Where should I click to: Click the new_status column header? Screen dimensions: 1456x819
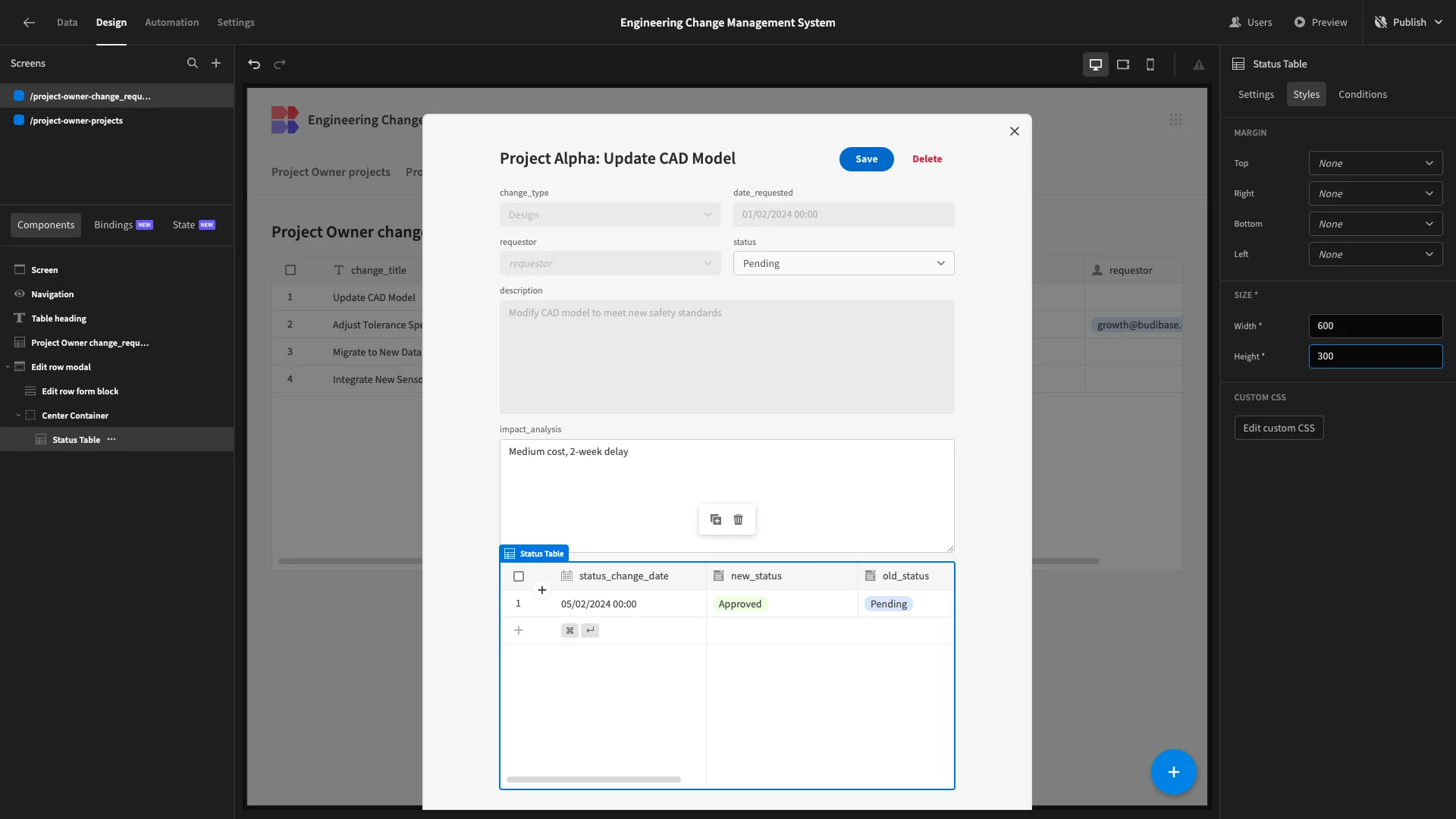[782, 576]
